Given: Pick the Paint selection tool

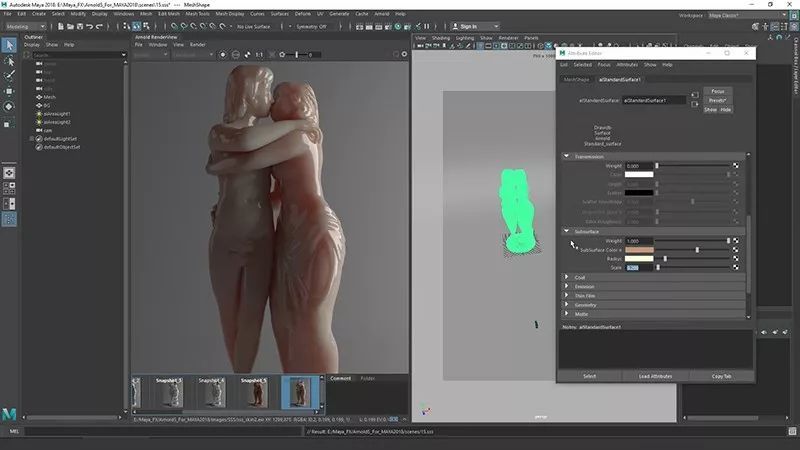Looking at the screenshot, I should 9,75.
